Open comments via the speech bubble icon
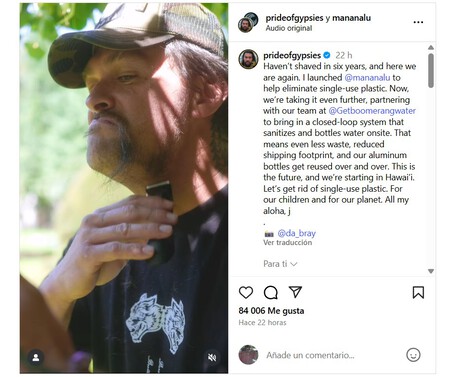The width and height of the screenshot is (450, 377). pos(271,293)
